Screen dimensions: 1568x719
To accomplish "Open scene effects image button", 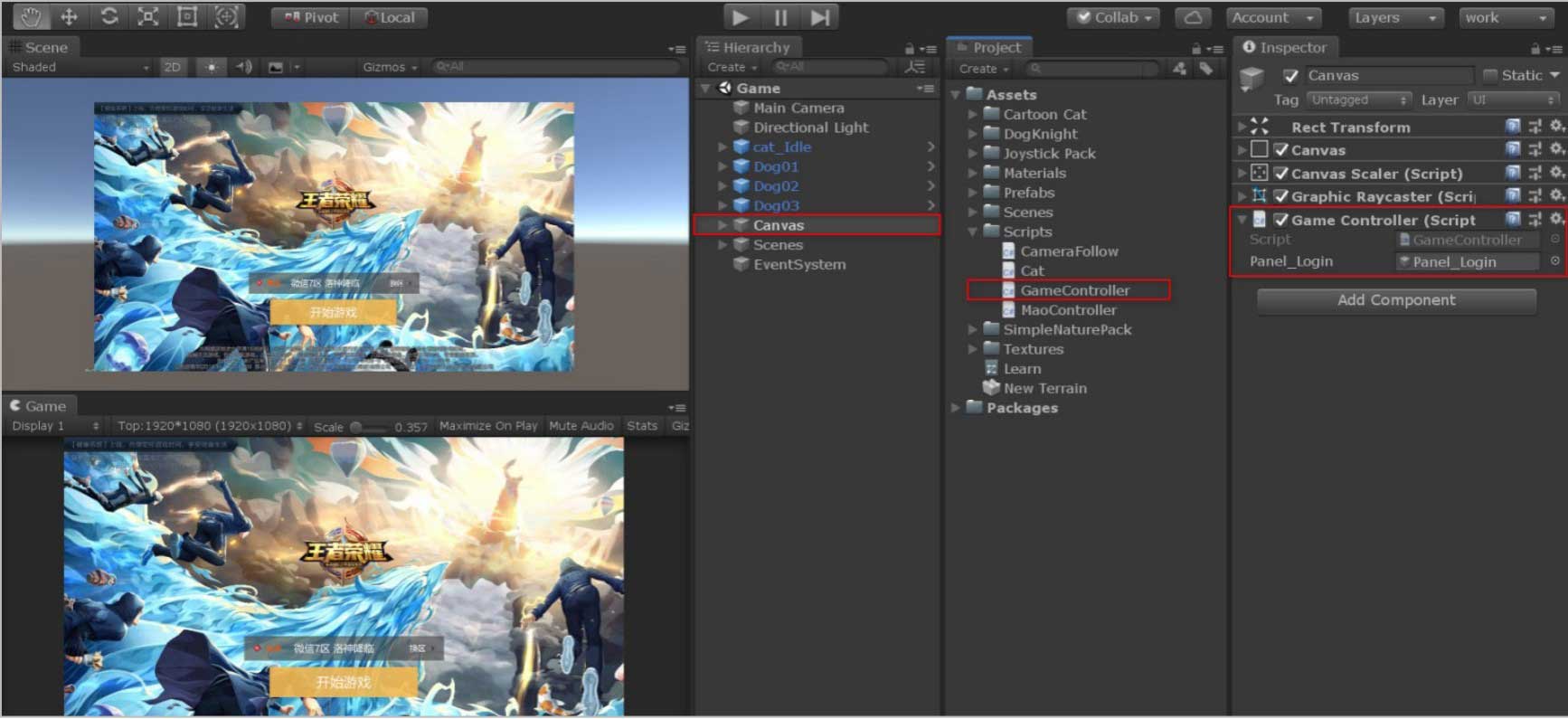I will (276, 67).
